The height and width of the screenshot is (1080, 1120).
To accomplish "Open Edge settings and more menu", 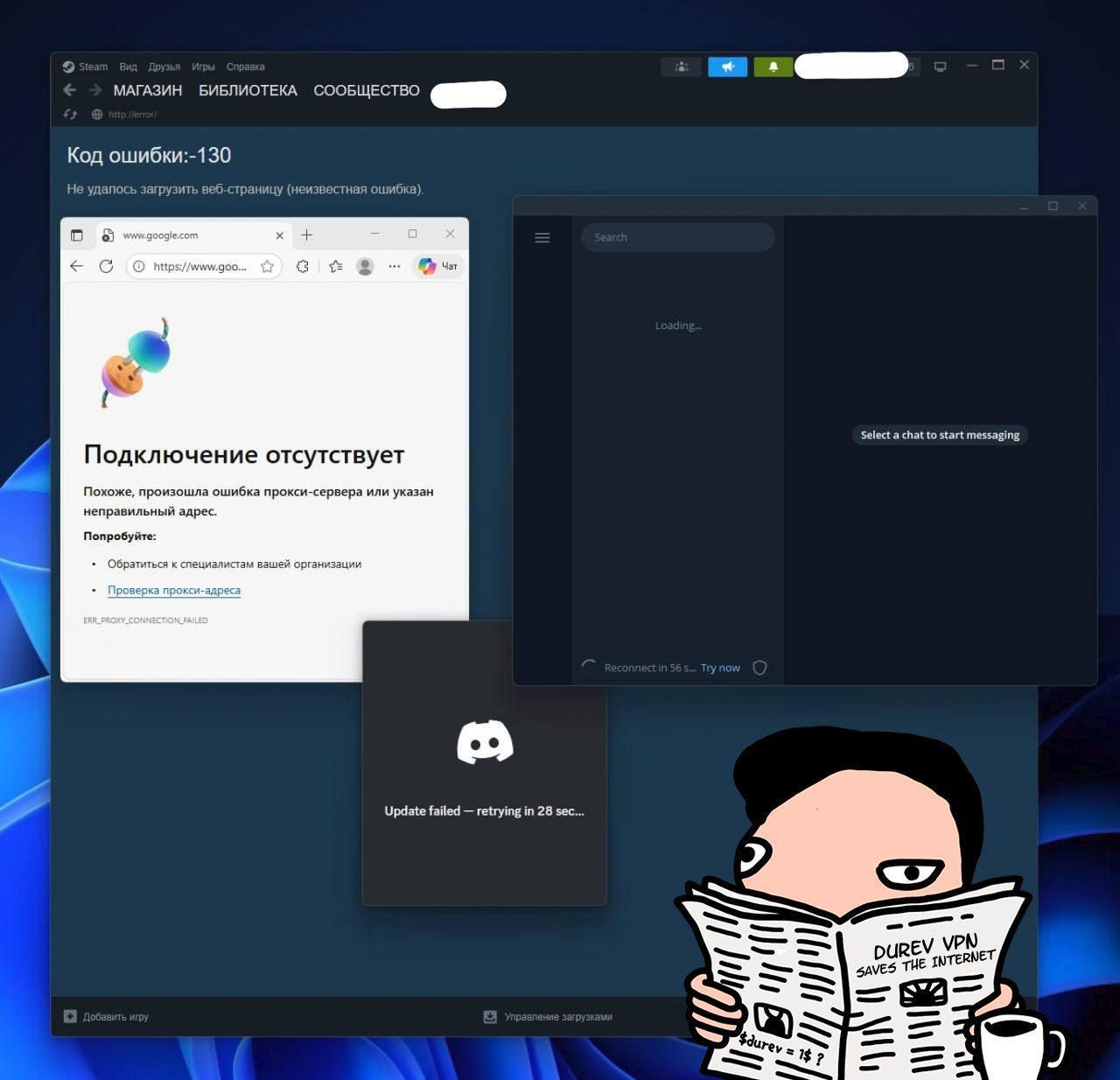I will click(x=395, y=266).
